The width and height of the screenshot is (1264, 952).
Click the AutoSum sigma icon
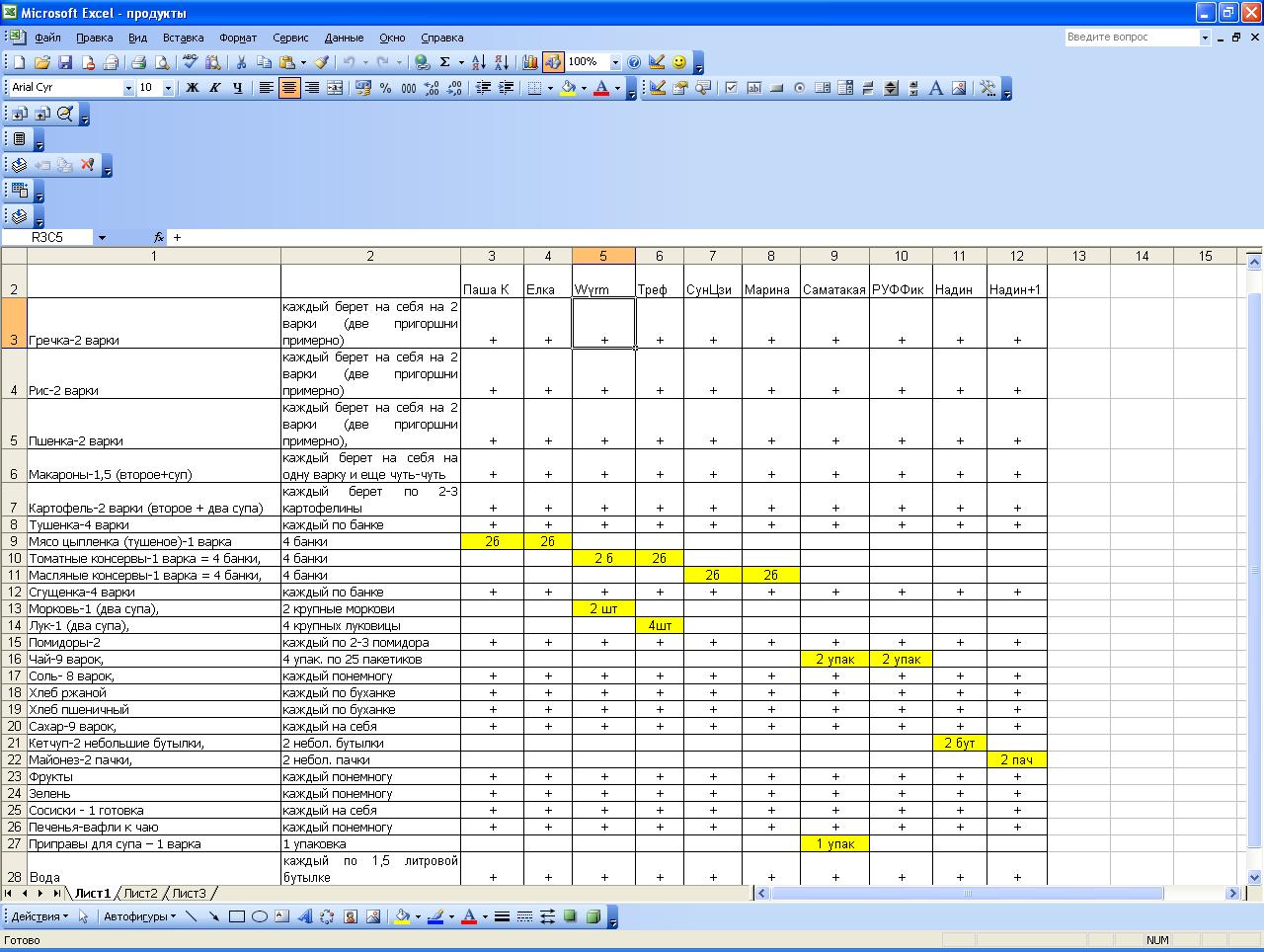tap(445, 62)
